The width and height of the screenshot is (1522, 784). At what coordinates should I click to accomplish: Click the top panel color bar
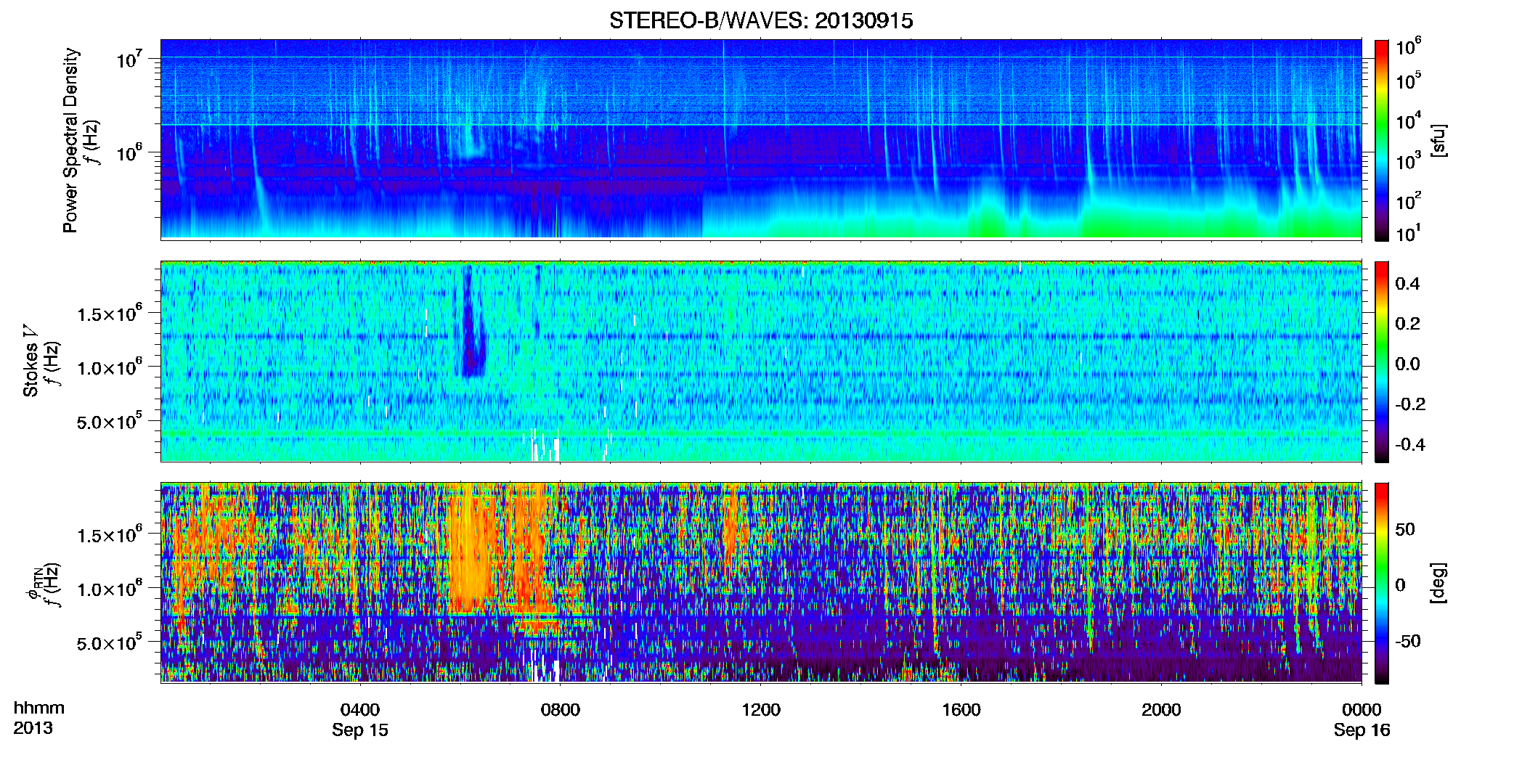[x=1382, y=140]
